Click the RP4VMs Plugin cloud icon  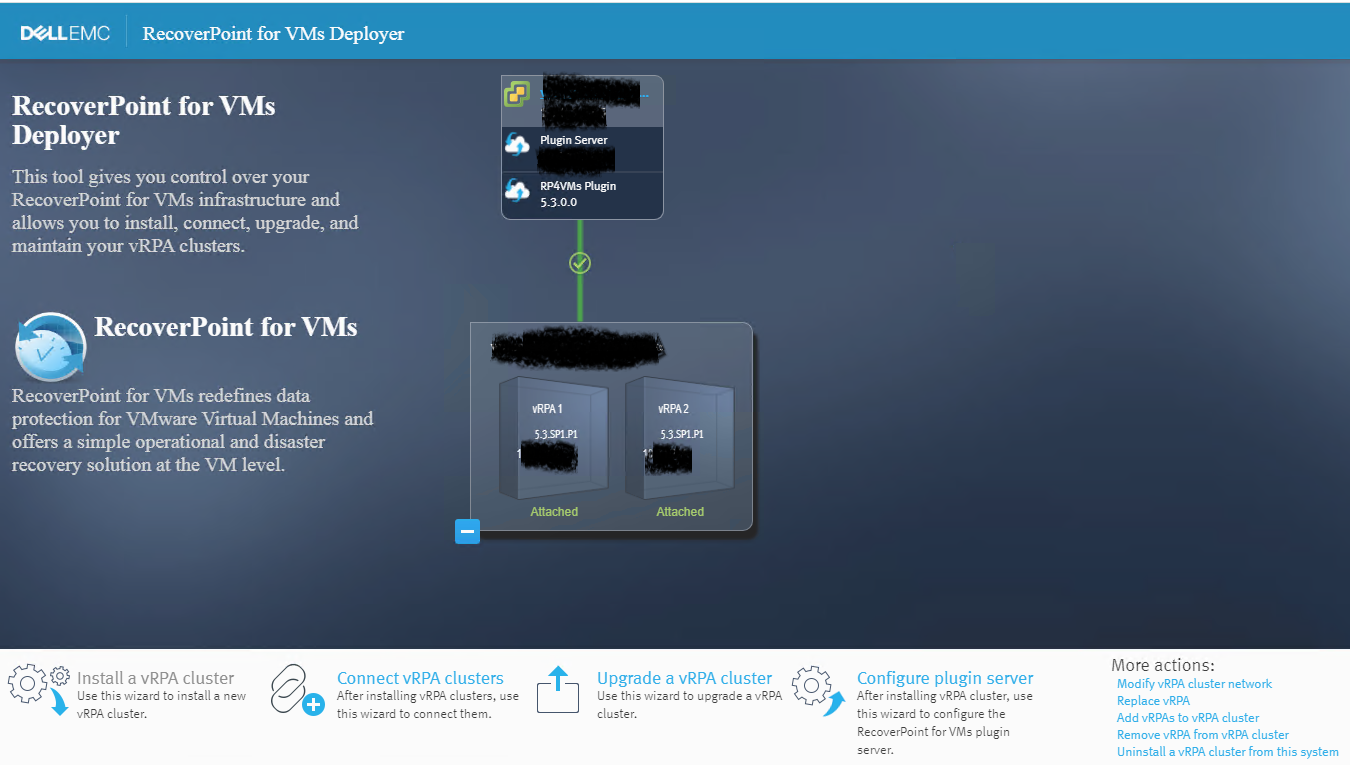point(517,192)
